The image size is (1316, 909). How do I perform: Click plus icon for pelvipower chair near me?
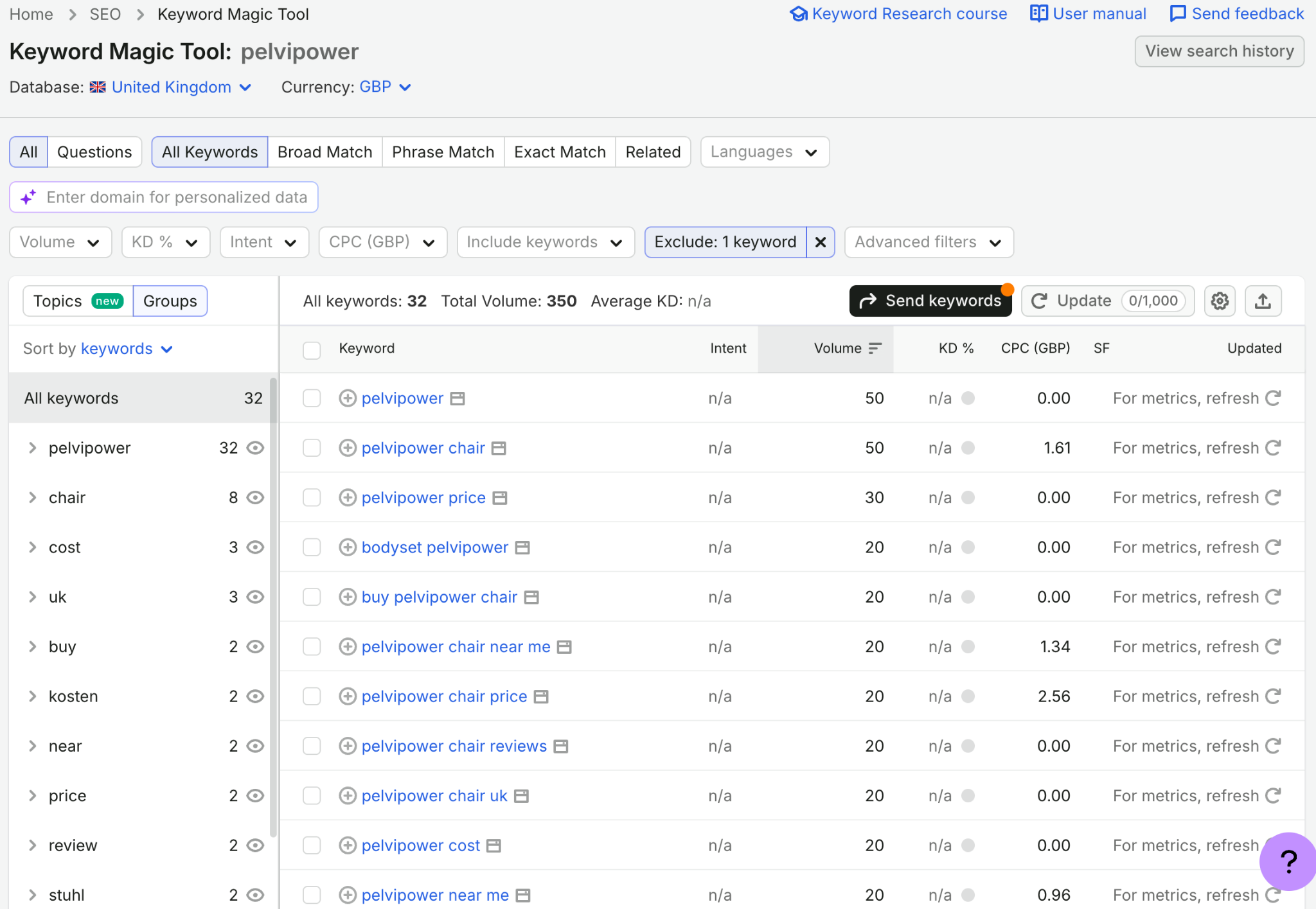pyautogui.click(x=348, y=646)
